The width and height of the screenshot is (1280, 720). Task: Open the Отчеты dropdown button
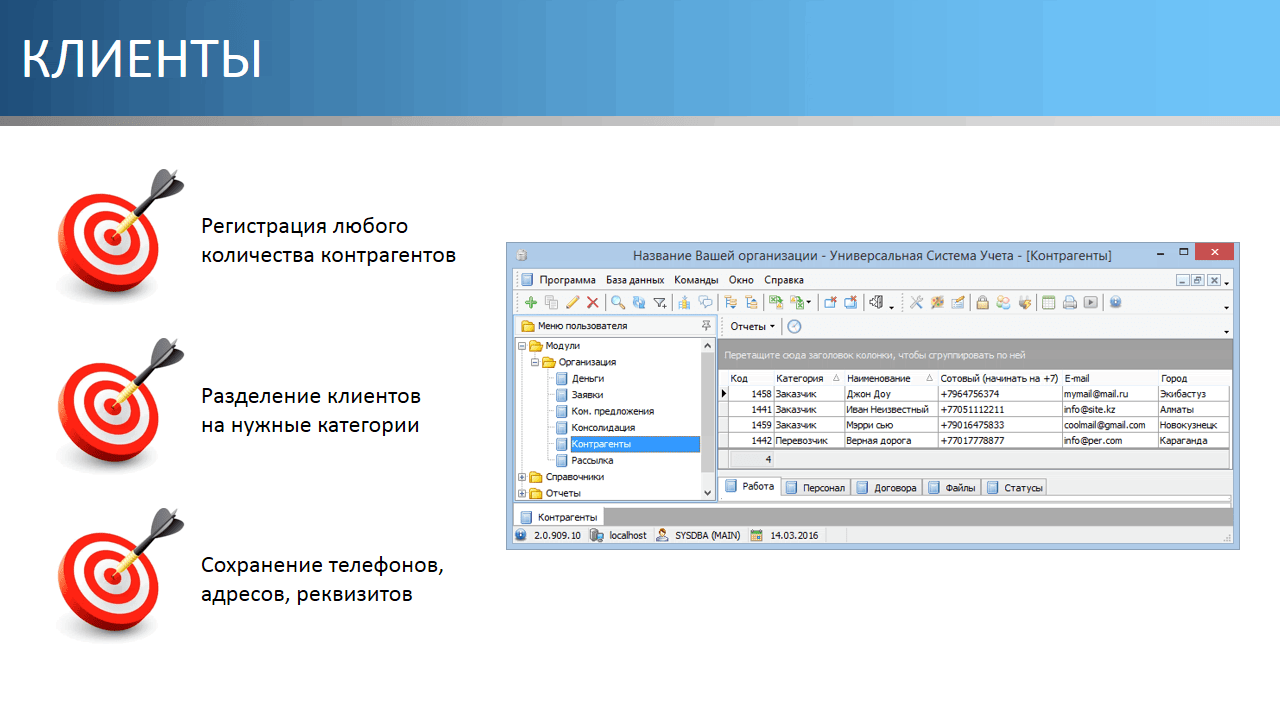tap(752, 326)
